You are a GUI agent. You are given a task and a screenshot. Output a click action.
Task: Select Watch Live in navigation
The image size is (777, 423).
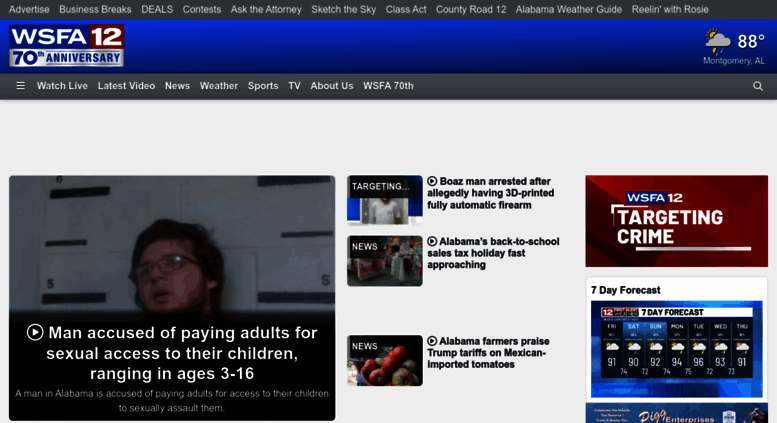click(x=62, y=86)
